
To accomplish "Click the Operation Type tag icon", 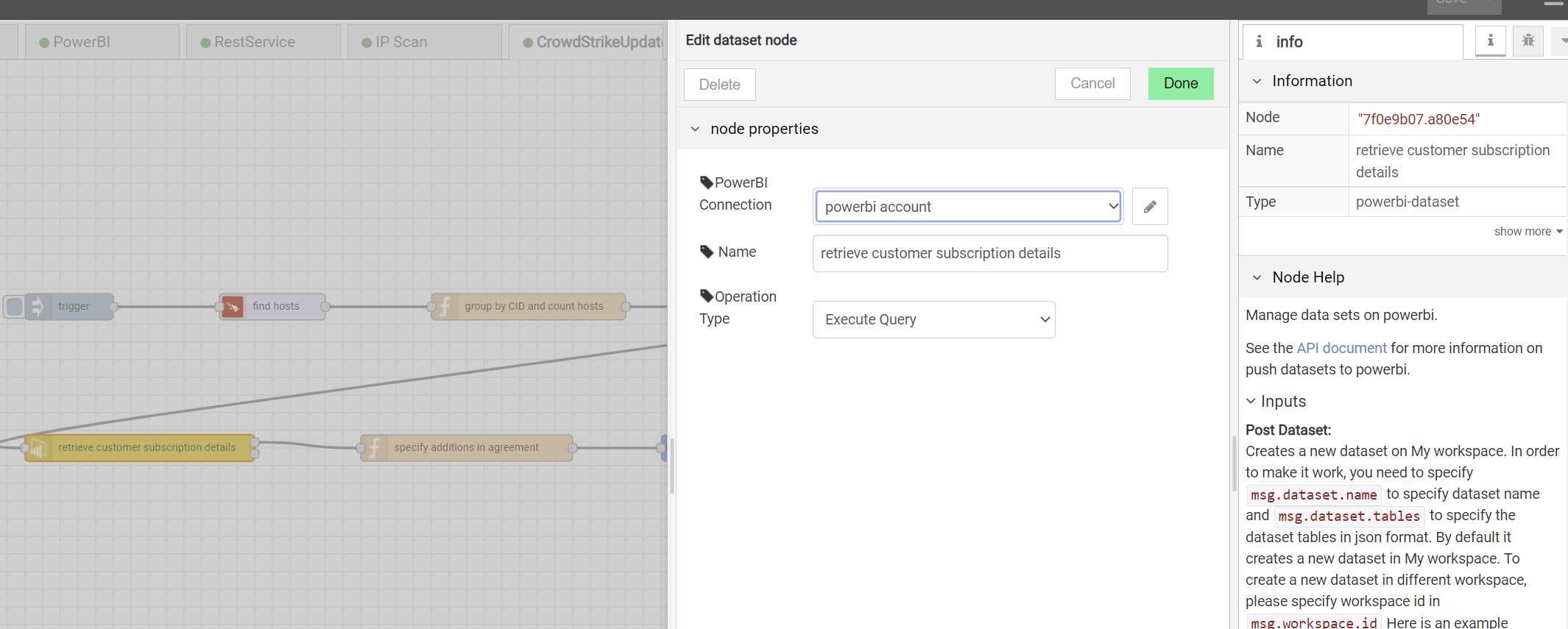I will [706, 296].
